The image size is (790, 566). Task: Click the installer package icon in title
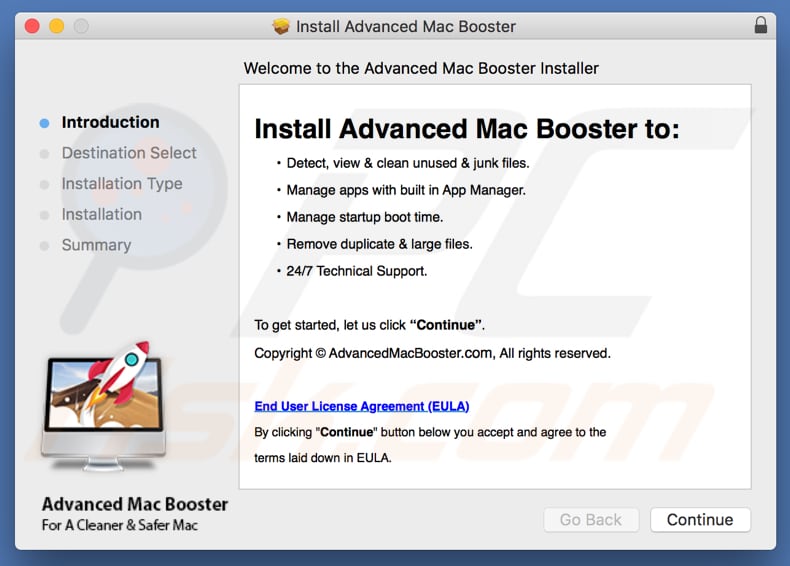pyautogui.click(x=281, y=26)
